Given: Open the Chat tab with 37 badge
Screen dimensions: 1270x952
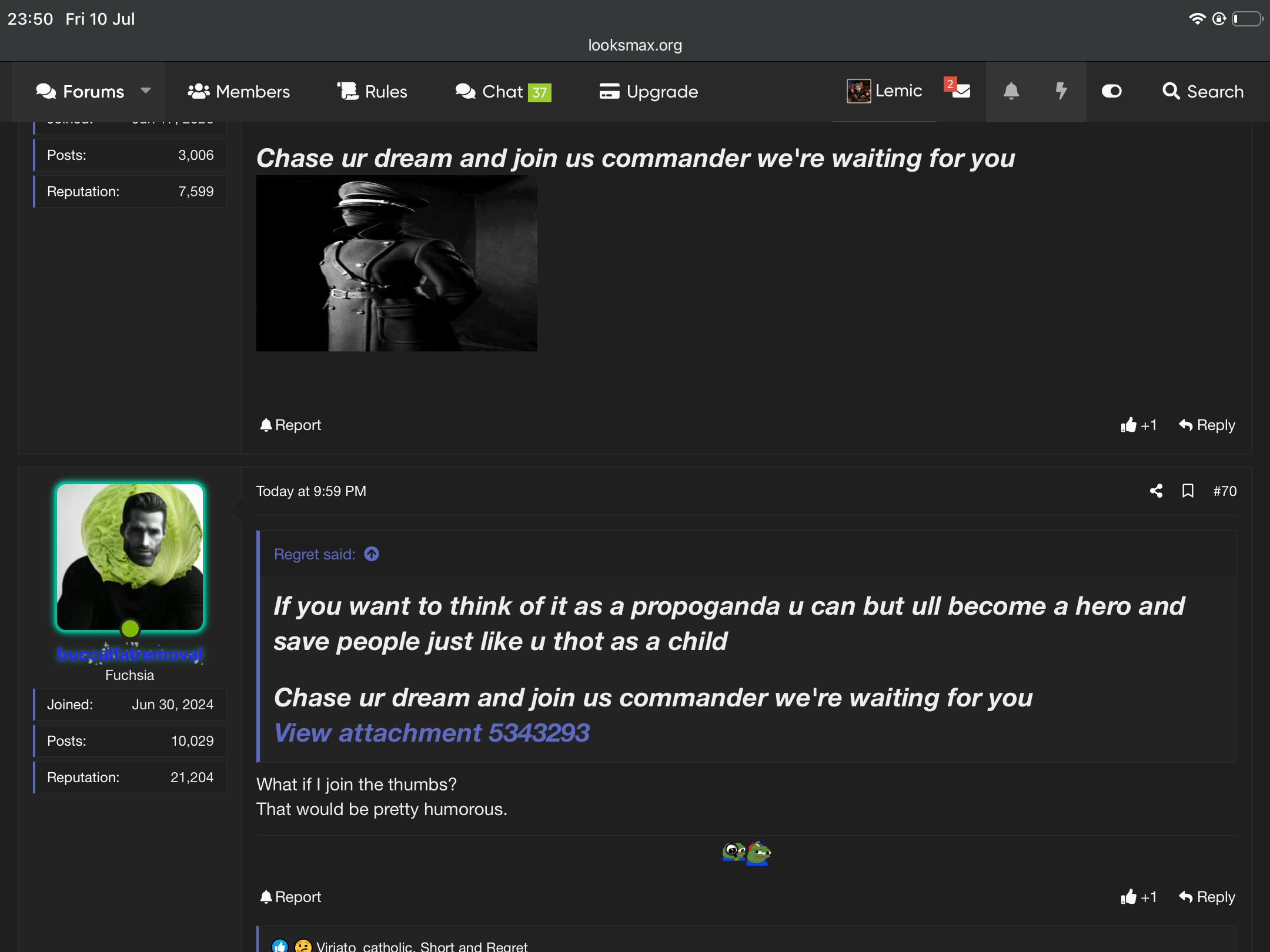Looking at the screenshot, I should (x=503, y=92).
